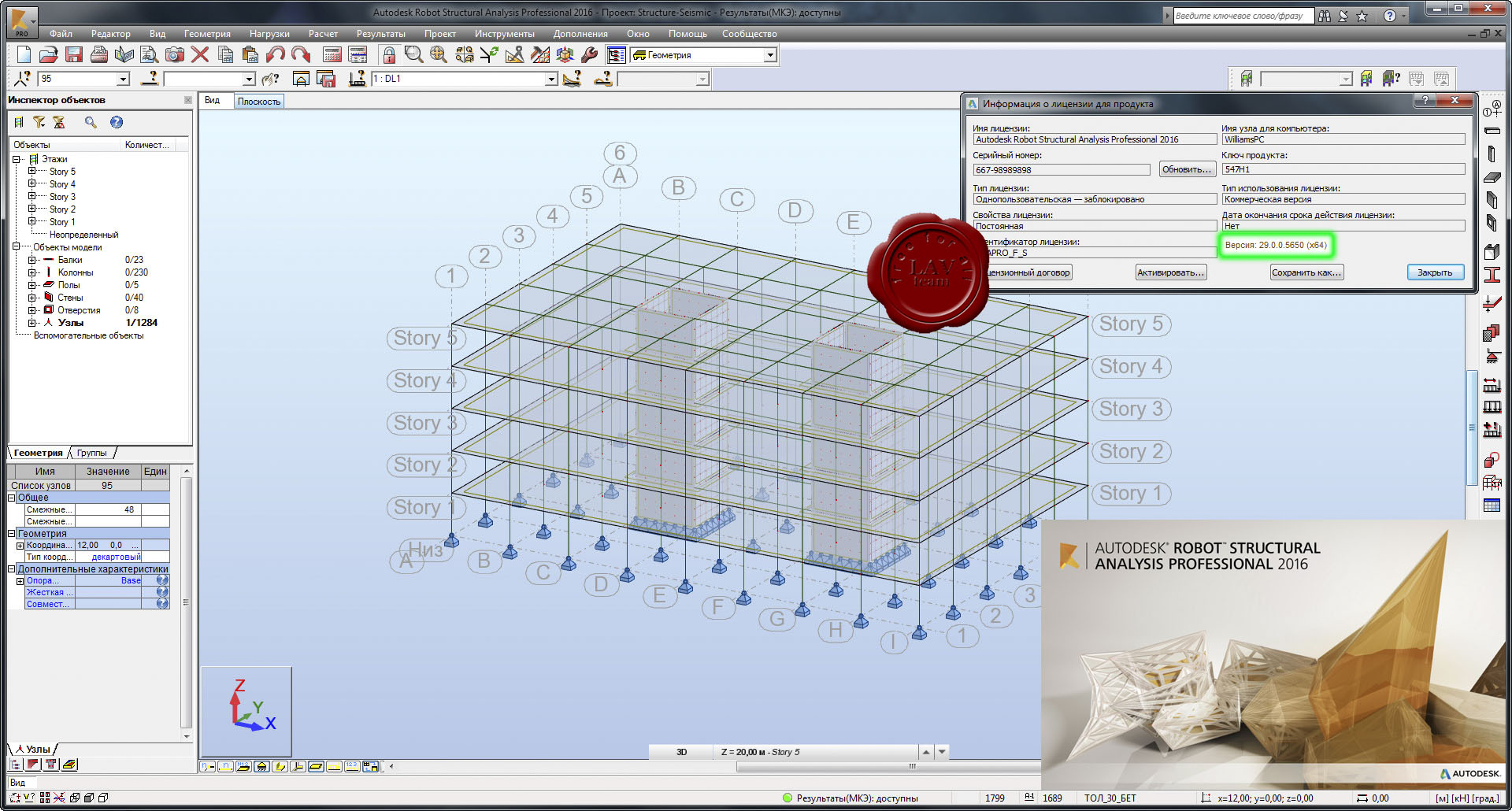Start calculations with the calculator icon

[x=332, y=54]
